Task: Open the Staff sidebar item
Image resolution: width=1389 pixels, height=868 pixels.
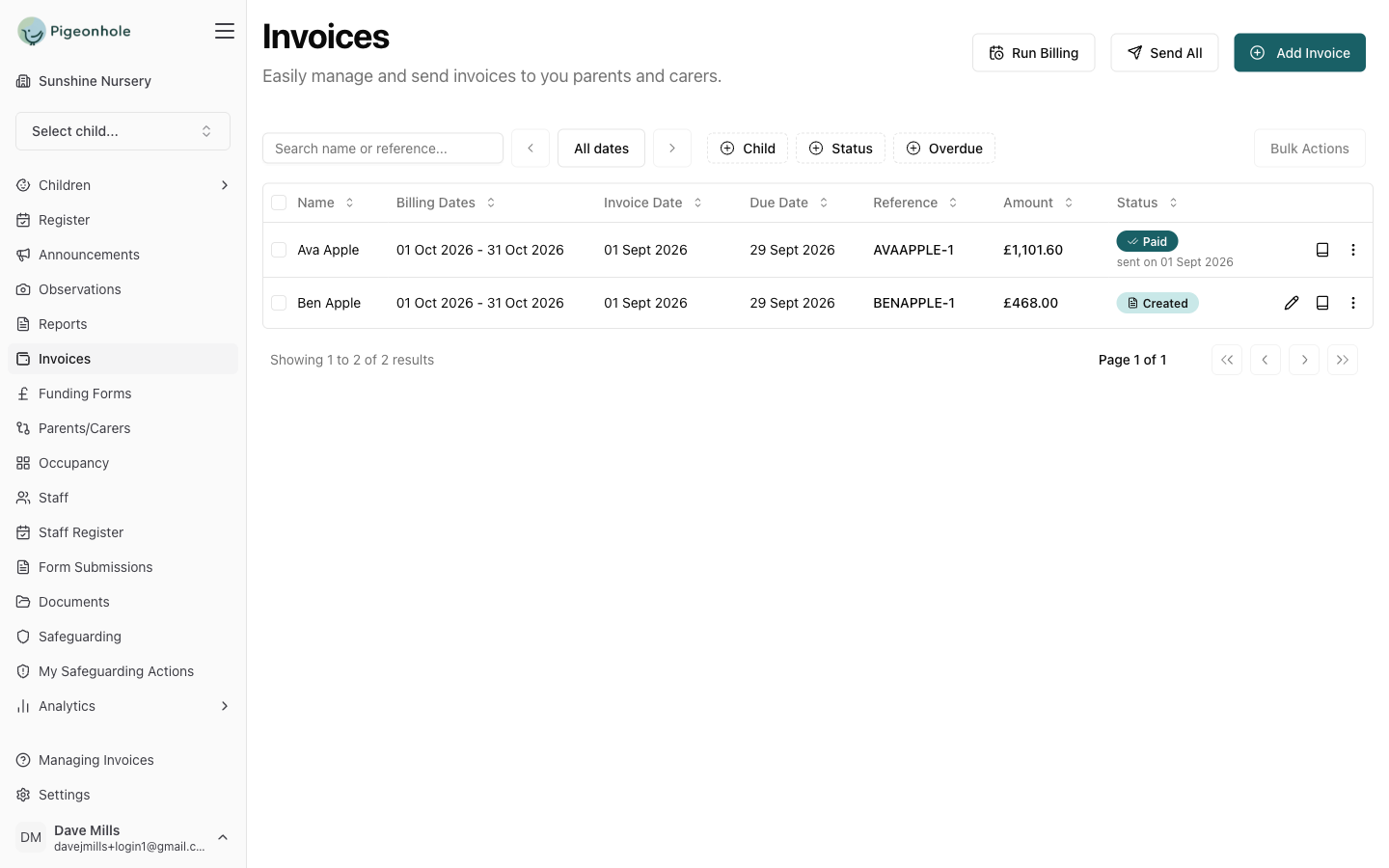Action: (123, 498)
